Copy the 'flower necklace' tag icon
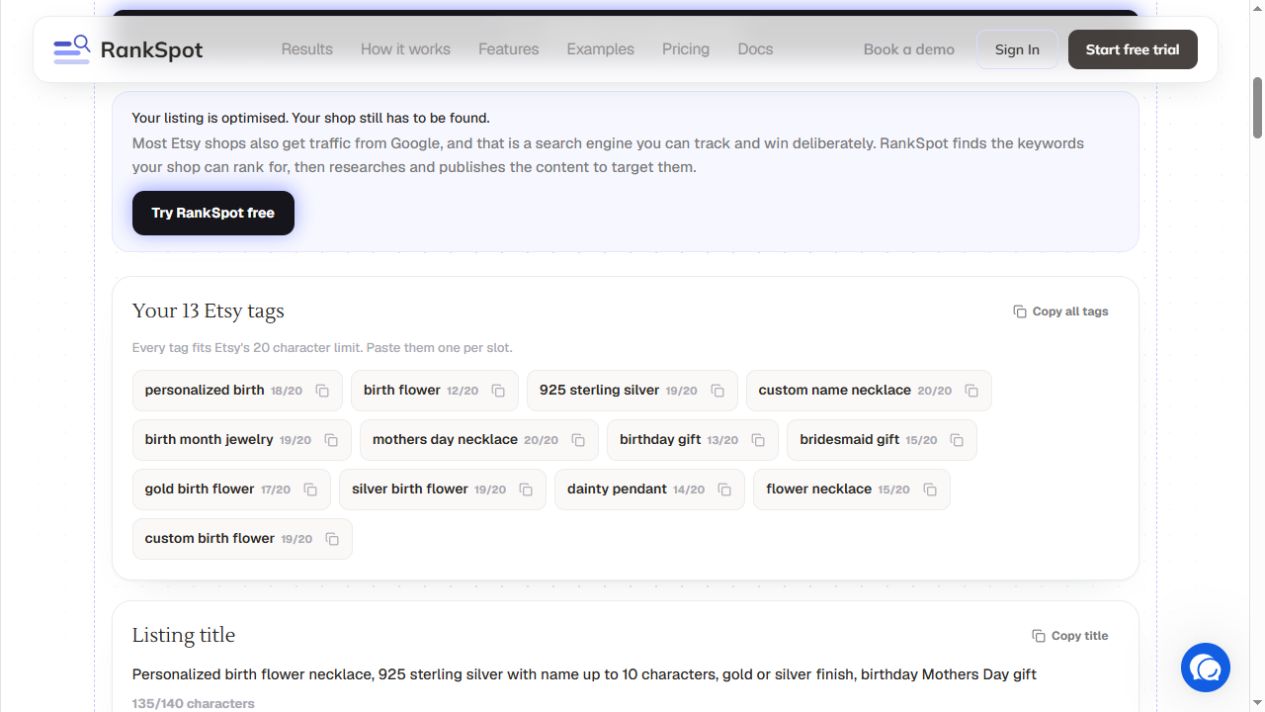 pos(930,489)
